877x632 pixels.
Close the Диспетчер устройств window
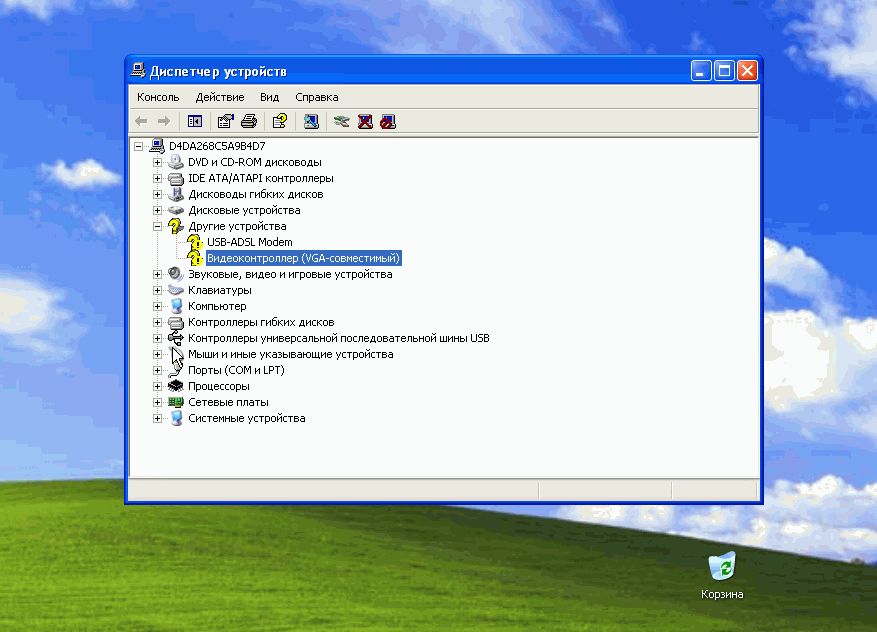pos(747,71)
